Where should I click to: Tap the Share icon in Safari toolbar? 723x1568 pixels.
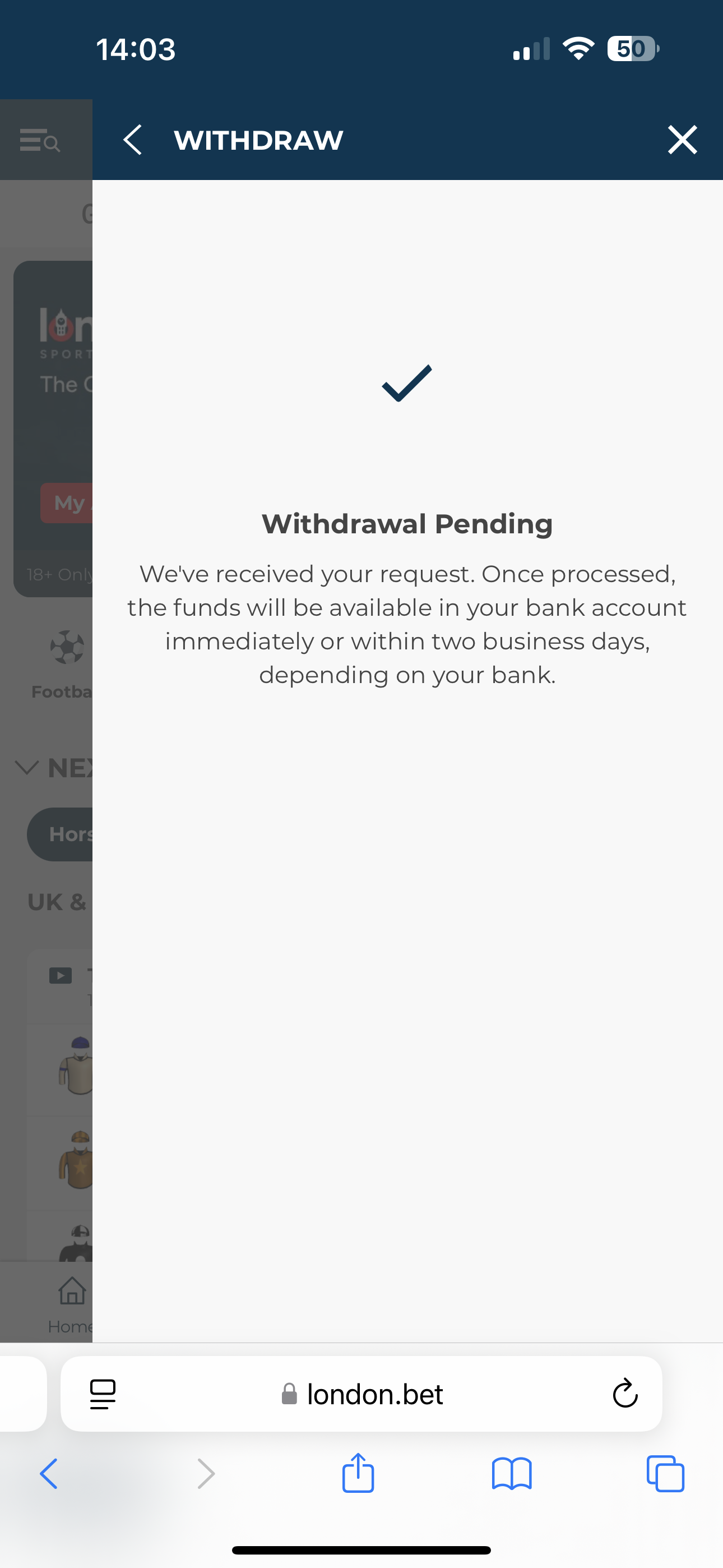[x=358, y=1473]
